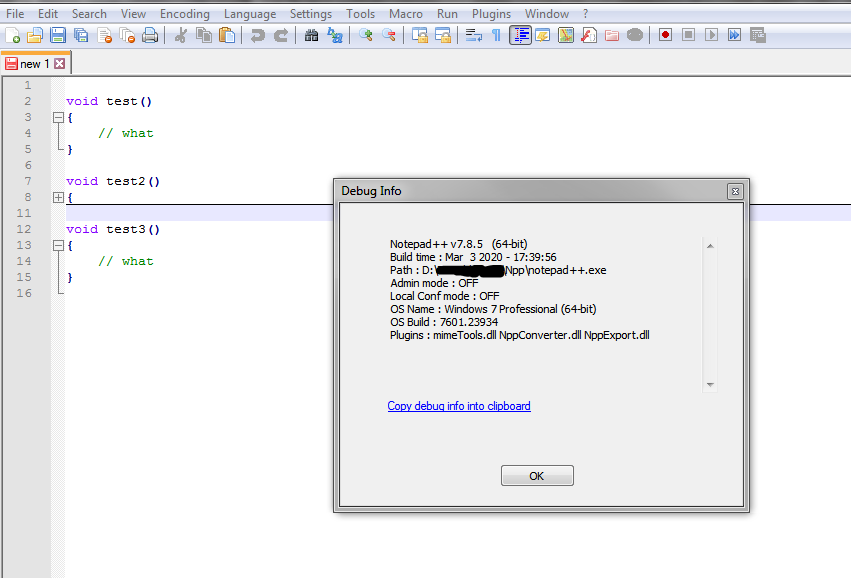The image size is (851, 578).
Task: Open the File menu
Action: pyautogui.click(x=15, y=14)
